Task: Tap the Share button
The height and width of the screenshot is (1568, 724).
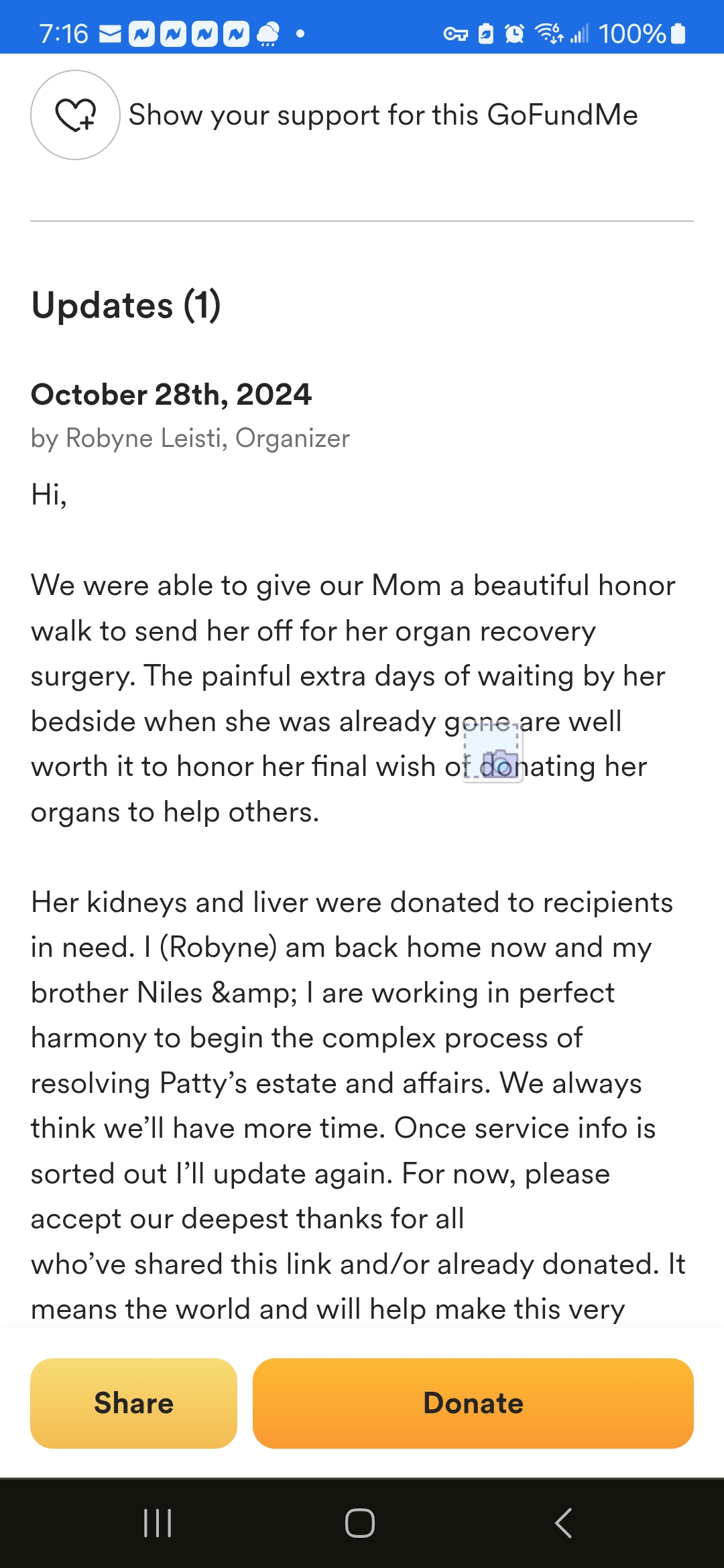Action: [x=133, y=1403]
